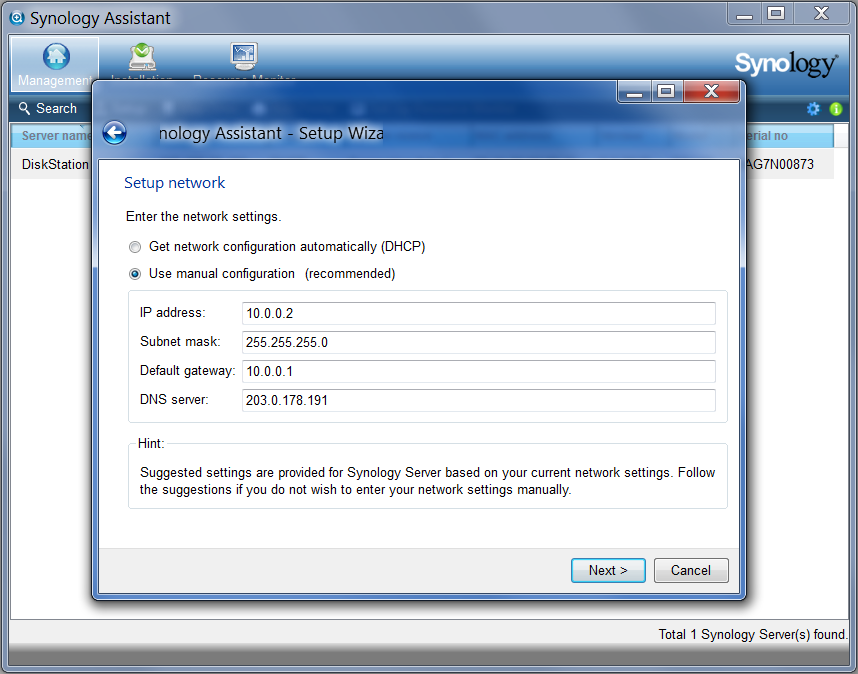The width and height of the screenshot is (858, 674).
Task: Open the Installation tab icon
Action: pyautogui.click(x=142, y=57)
